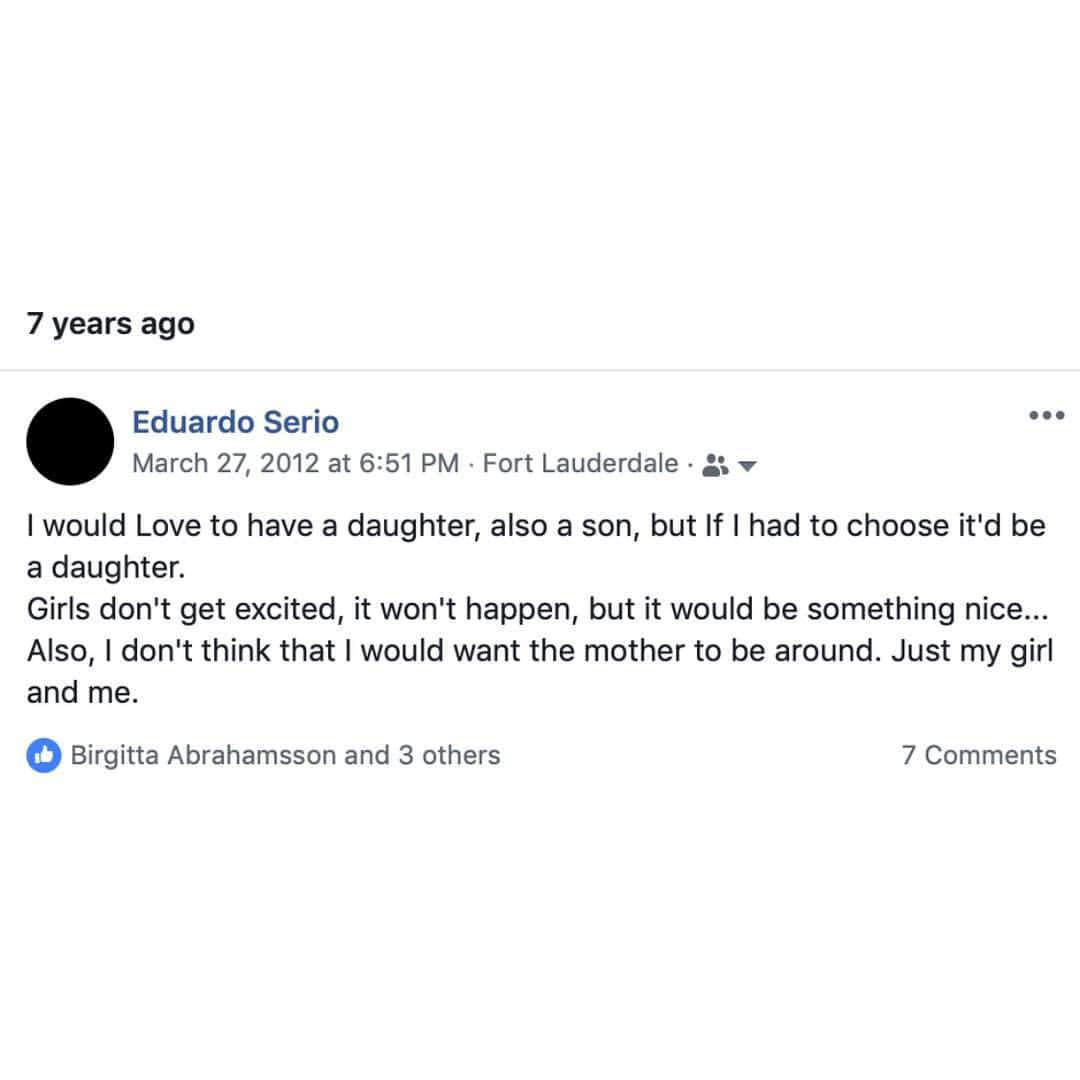The width and height of the screenshot is (1080, 1080).
Task: Click the line "Also, I don't think"
Action: tap(540, 652)
